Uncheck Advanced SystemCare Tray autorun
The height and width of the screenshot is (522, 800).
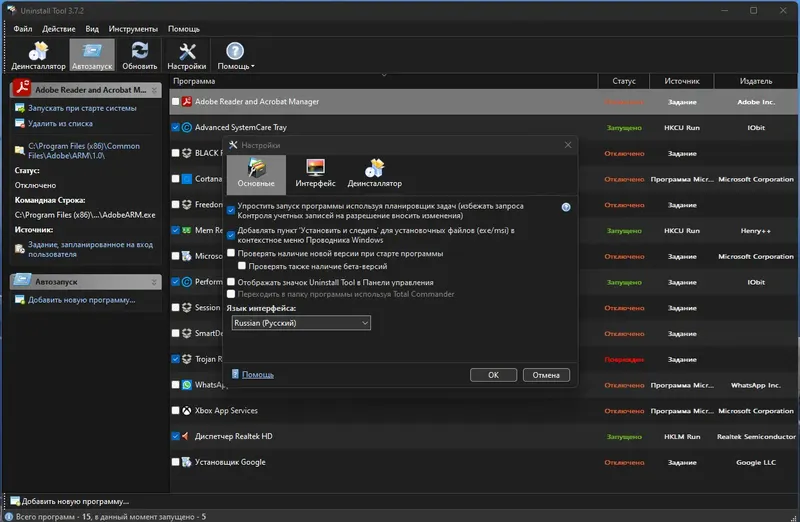pyautogui.click(x=176, y=127)
